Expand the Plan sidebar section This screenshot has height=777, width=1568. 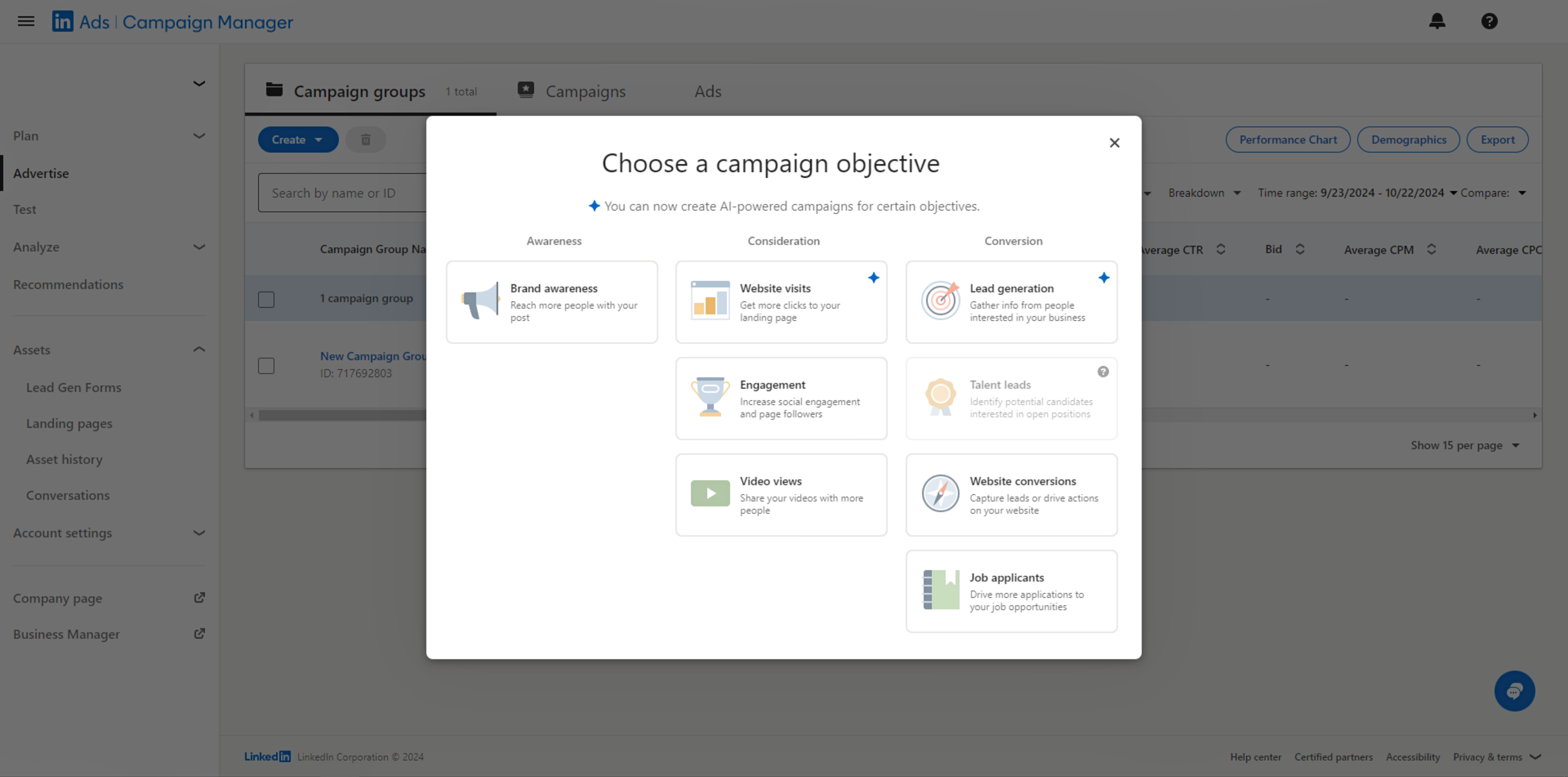tap(109, 136)
